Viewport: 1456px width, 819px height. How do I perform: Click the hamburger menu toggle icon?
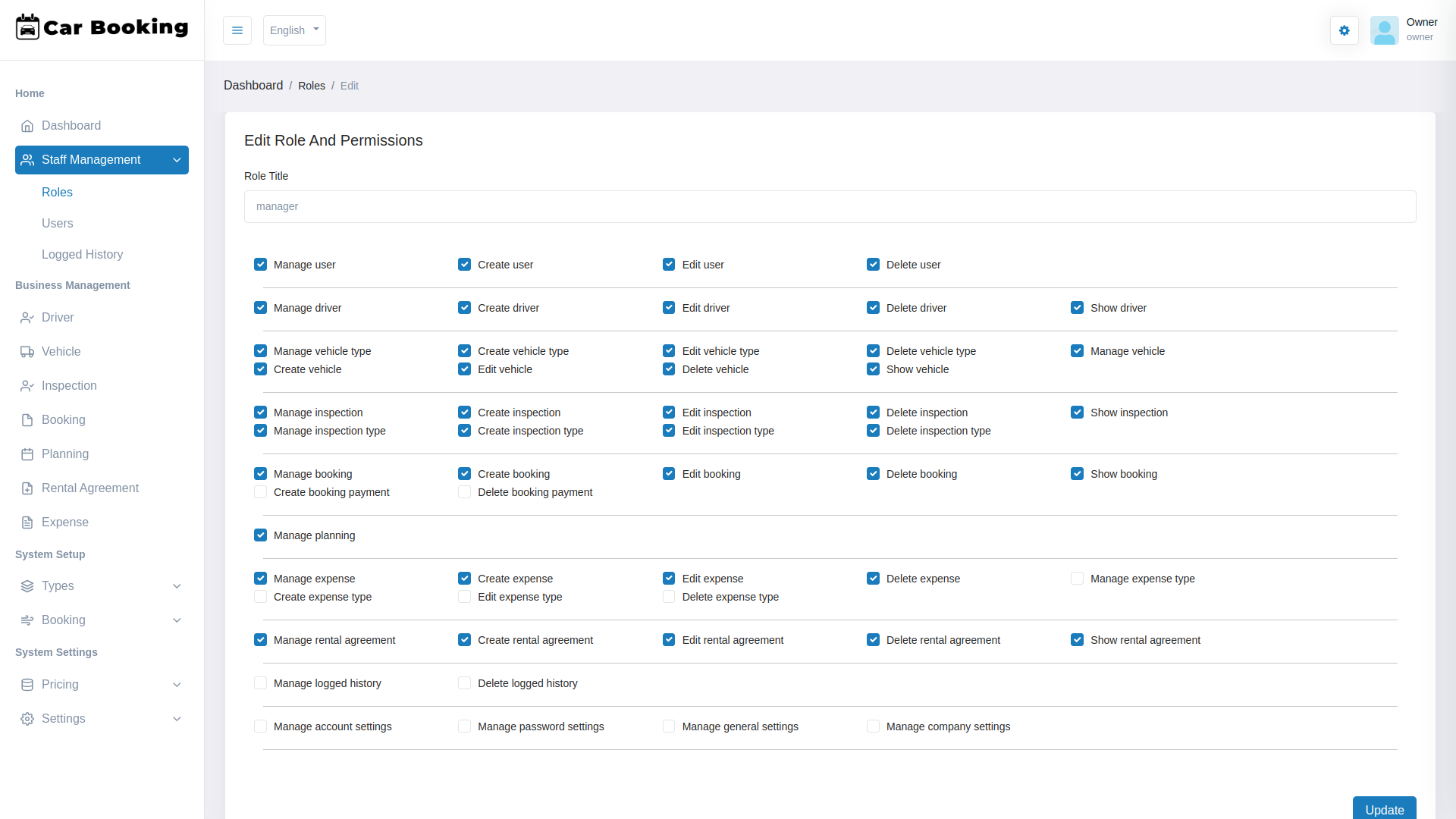(x=237, y=30)
